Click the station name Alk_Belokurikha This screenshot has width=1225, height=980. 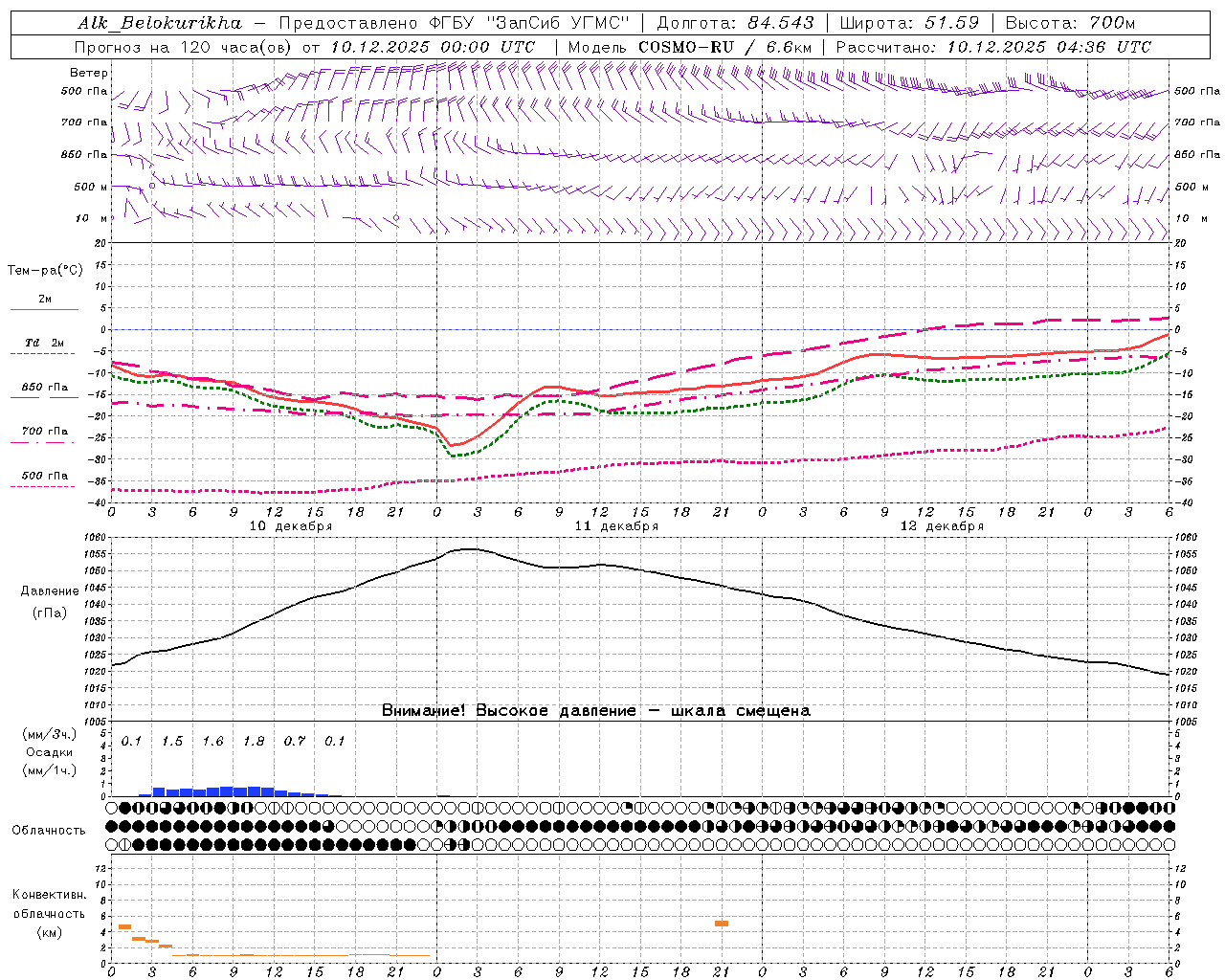160,23
